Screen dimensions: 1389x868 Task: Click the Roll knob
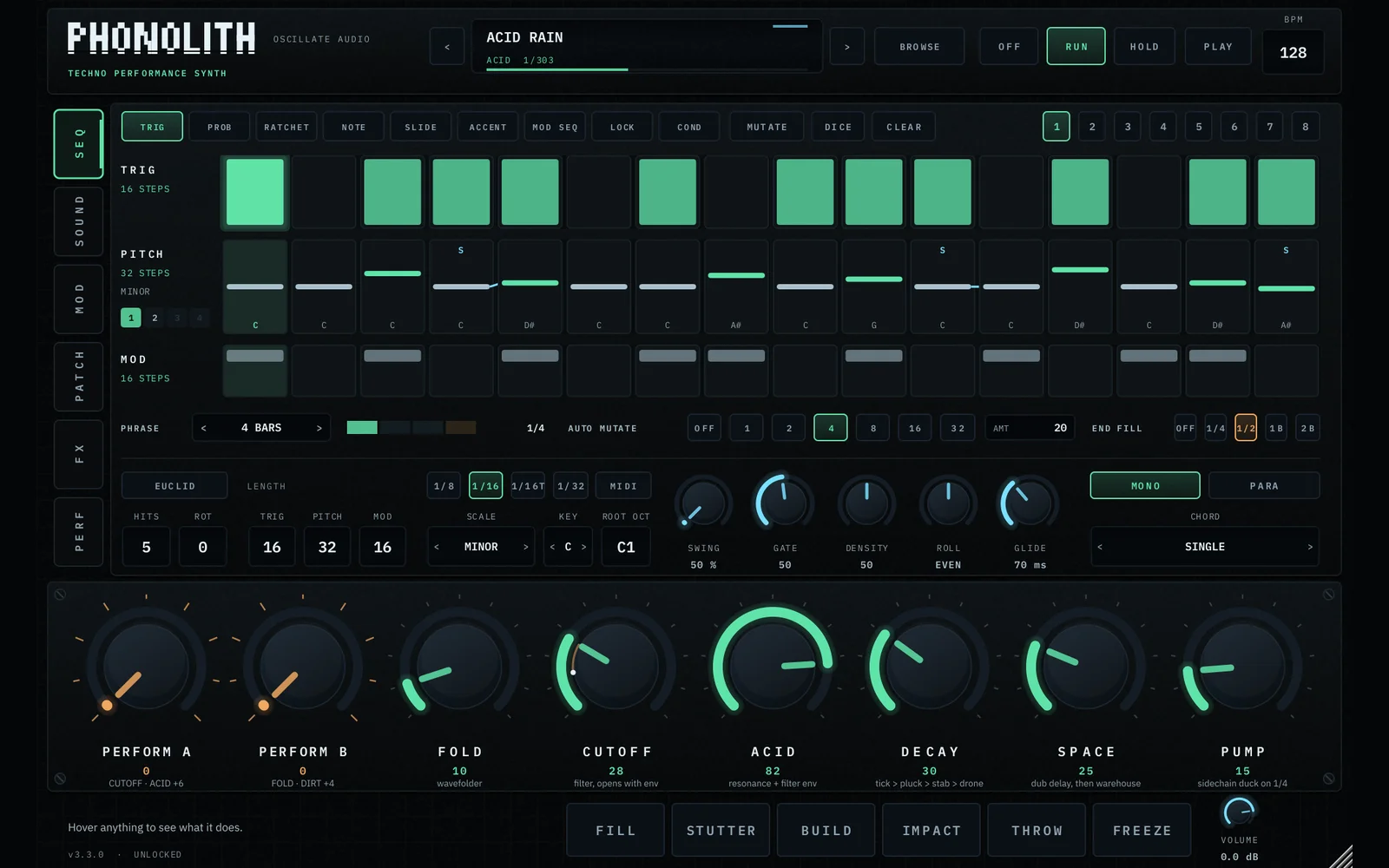(948, 503)
